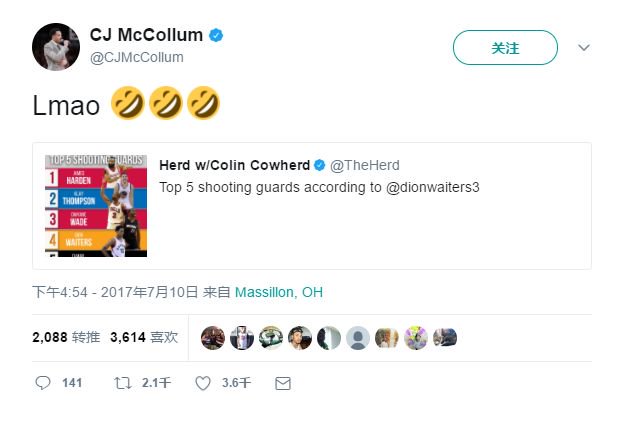
Task: Open the first liker's avatar
Action: 213,338
